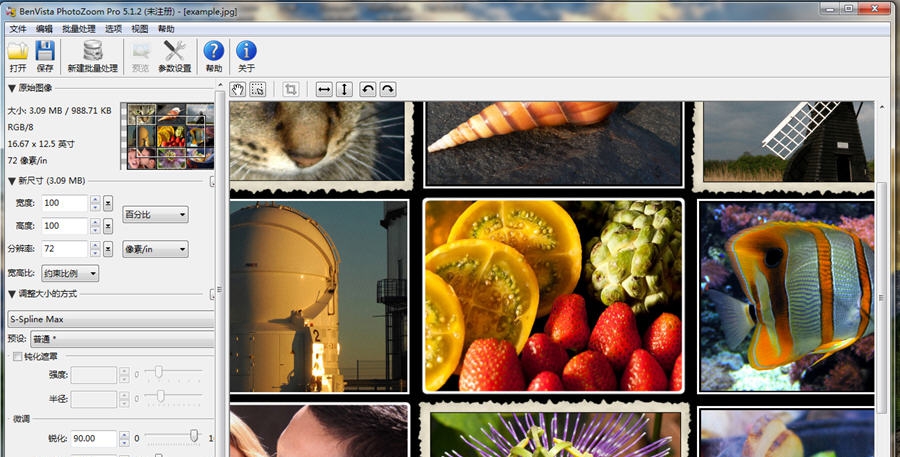Click the 72 像素/in info text
The image size is (900, 457).
pos(28,160)
